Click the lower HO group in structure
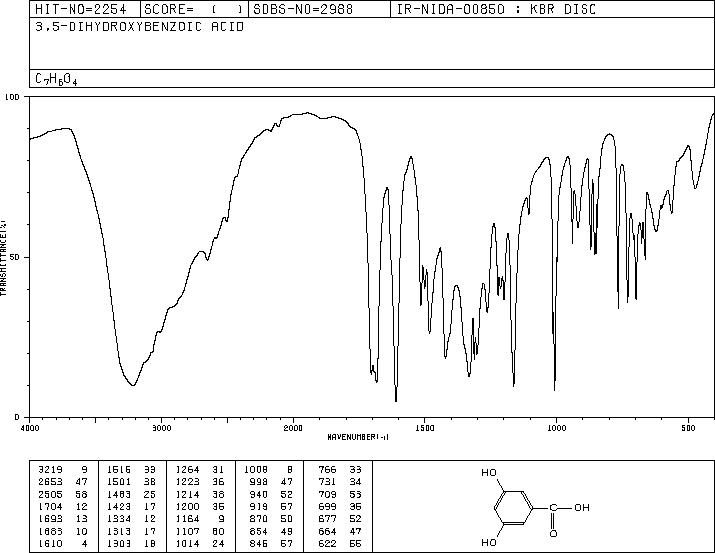Image resolution: width=715 pixels, height=553 pixels. pos(489,543)
